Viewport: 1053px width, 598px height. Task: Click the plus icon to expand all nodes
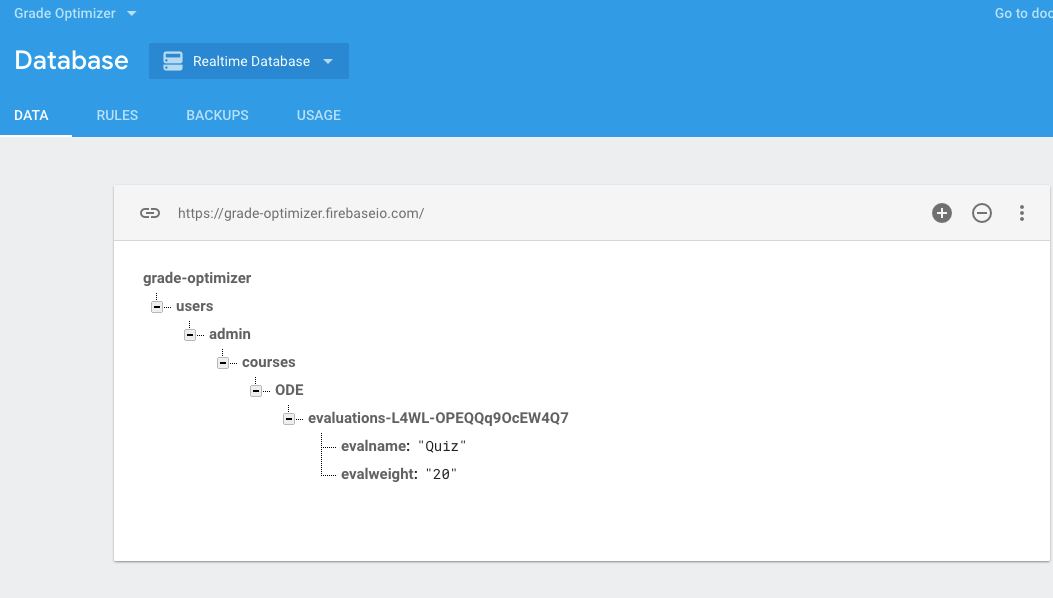click(942, 213)
